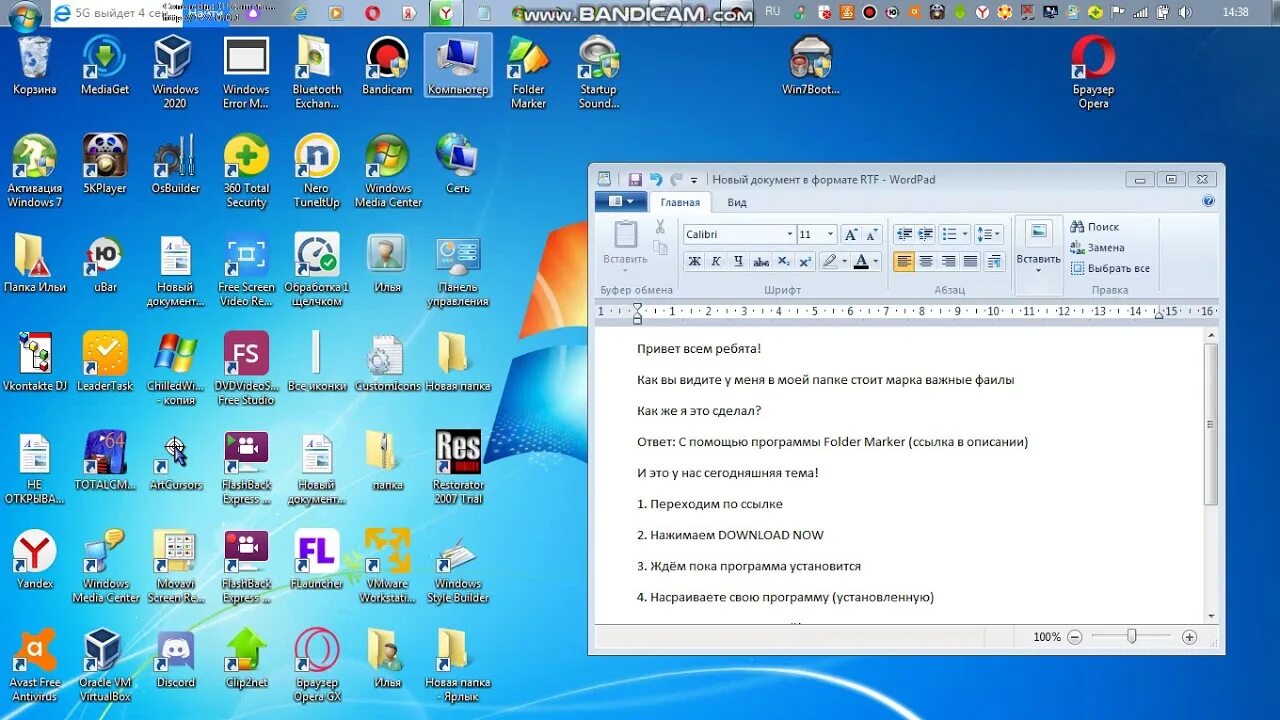1280x720 pixels.
Task: Start a bulleted list
Action: tap(950, 234)
